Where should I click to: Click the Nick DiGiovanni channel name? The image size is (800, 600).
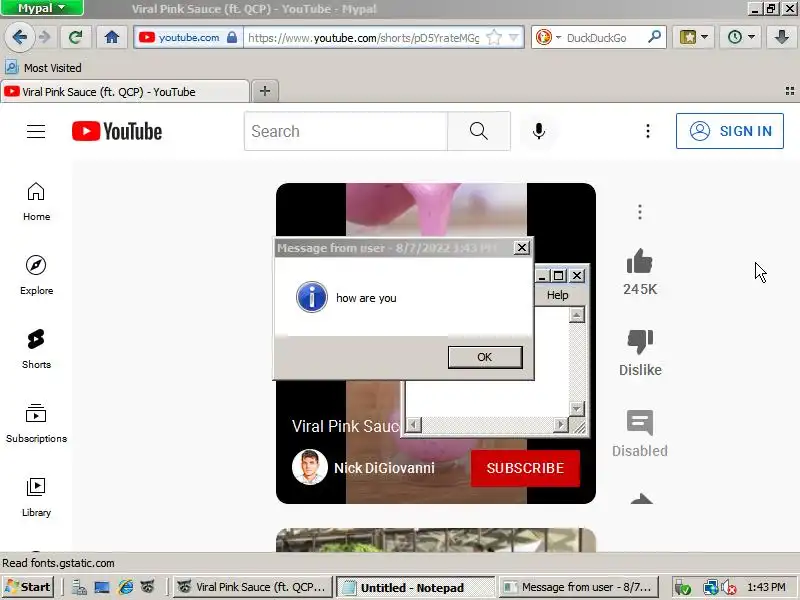(384, 468)
